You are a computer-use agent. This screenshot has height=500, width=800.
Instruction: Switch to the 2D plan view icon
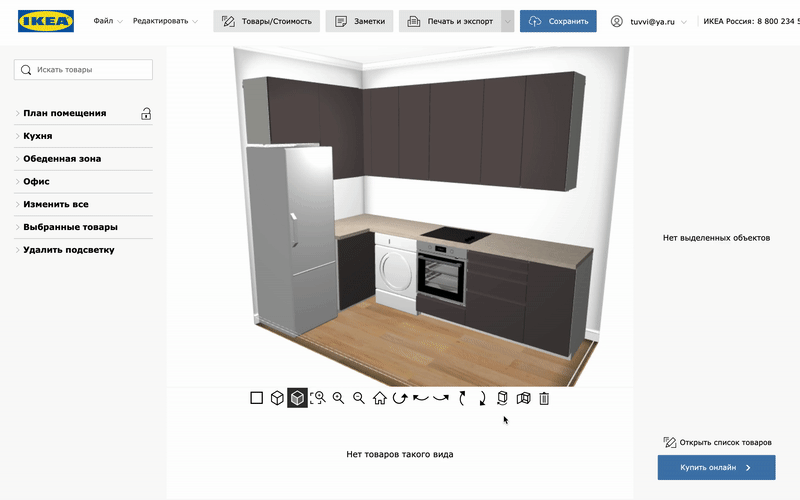point(257,398)
